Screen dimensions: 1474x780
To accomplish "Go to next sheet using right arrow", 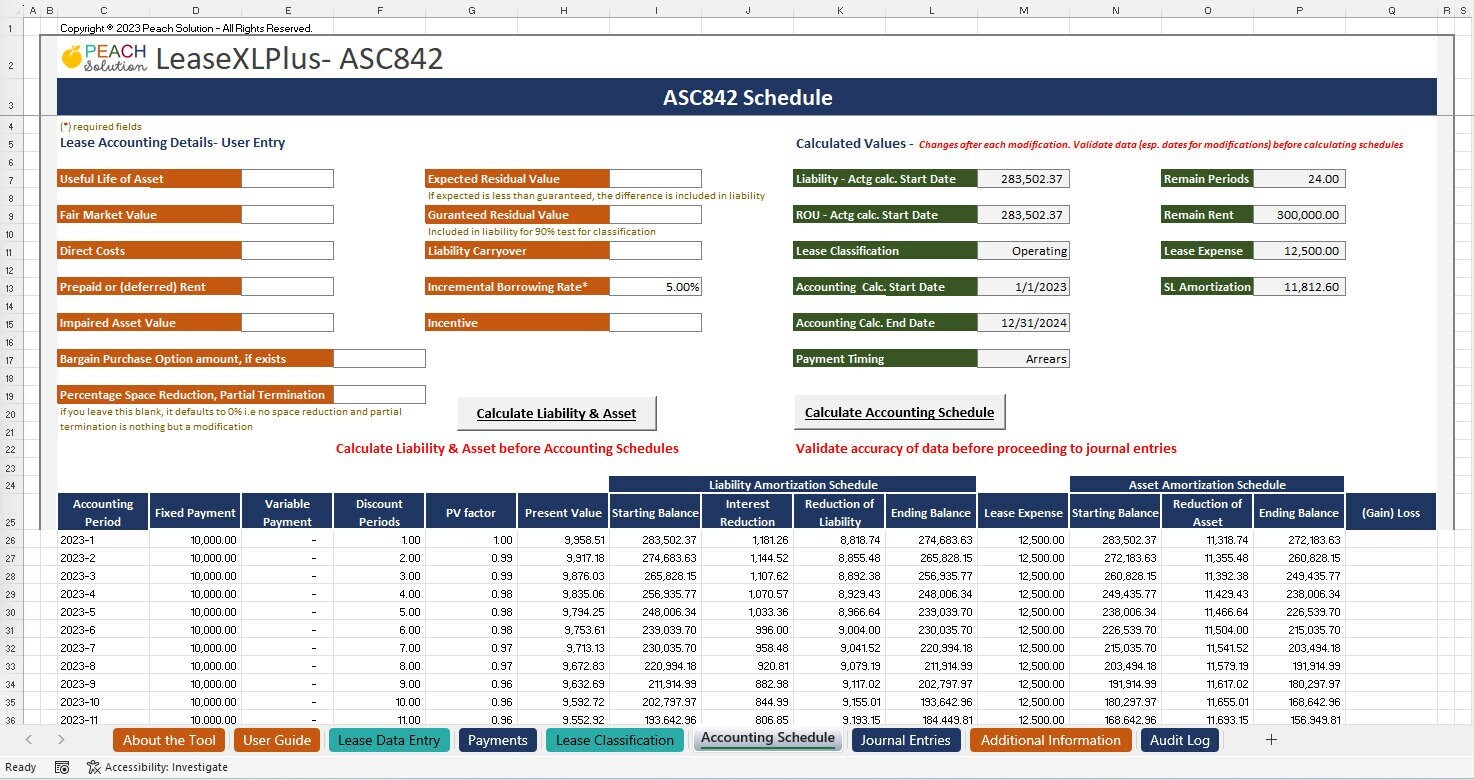I will (x=61, y=740).
